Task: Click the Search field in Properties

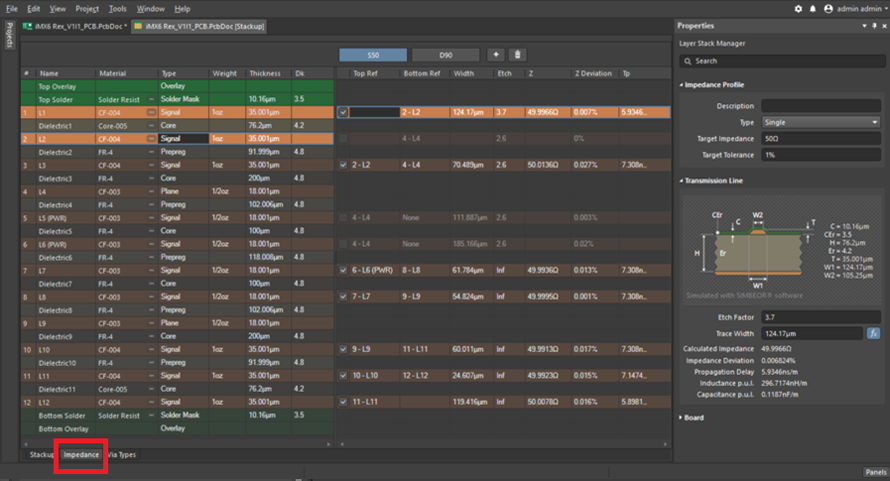Action: pos(780,61)
